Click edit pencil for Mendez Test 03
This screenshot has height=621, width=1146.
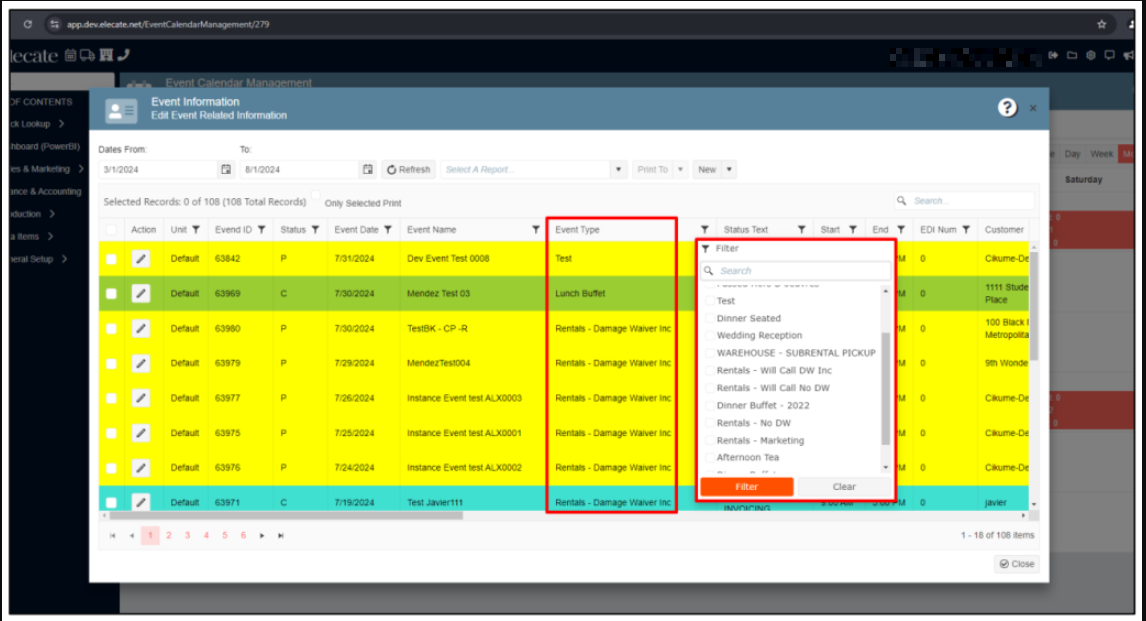click(141, 294)
